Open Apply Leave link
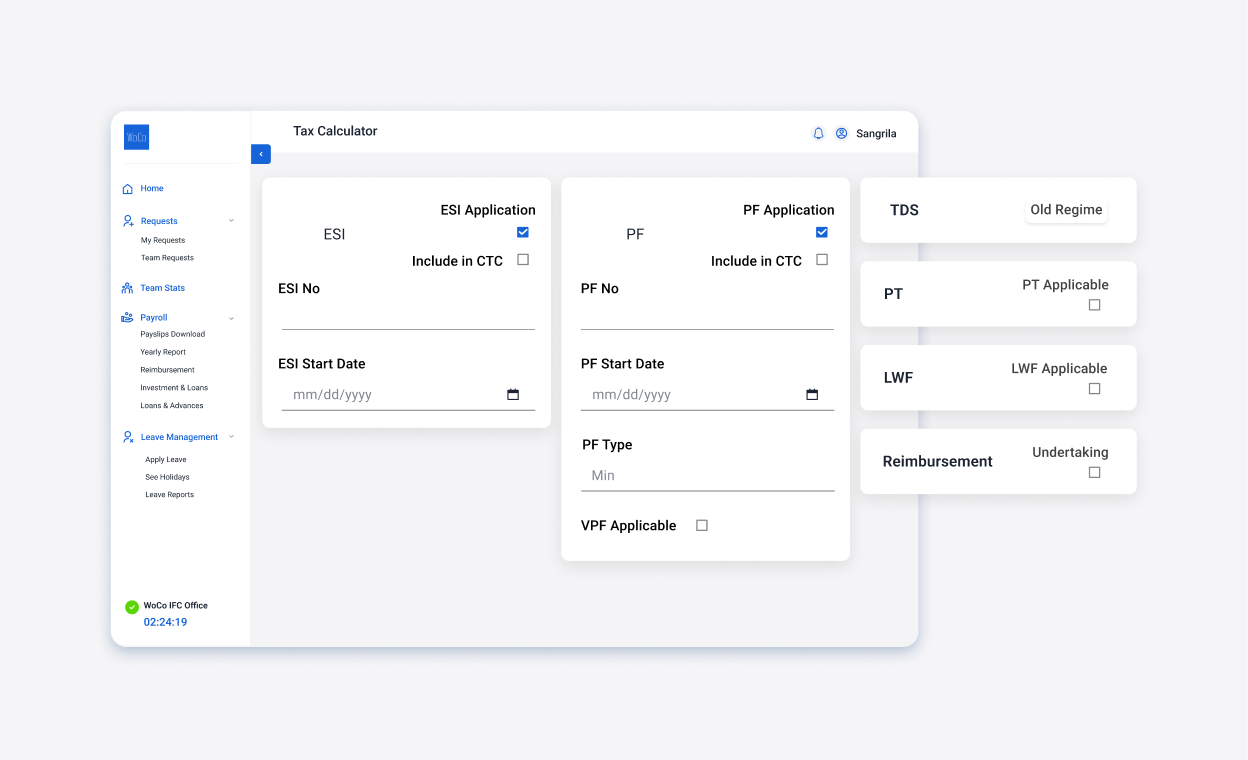 (x=166, y=460)
